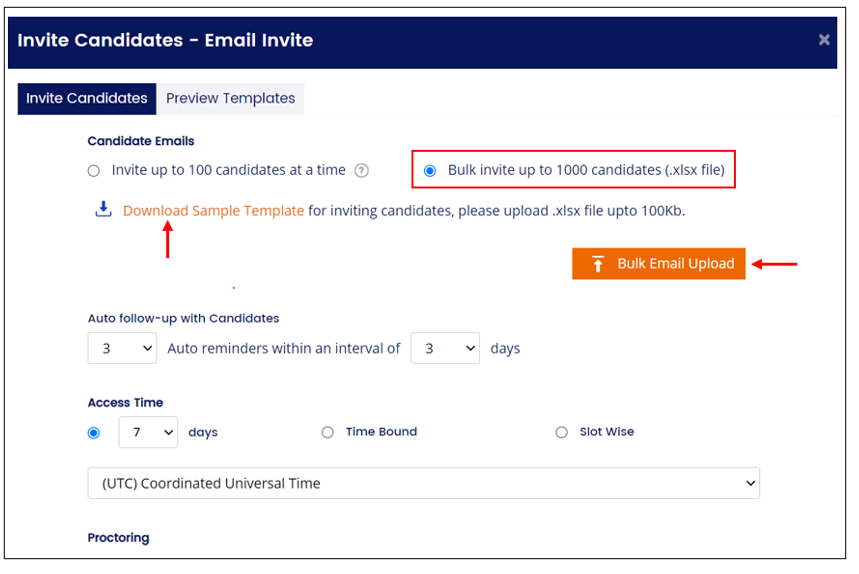Open the reminder interval days dropdown
The image size is (859, 574).
pyautogui.click(x=445, y=348)
